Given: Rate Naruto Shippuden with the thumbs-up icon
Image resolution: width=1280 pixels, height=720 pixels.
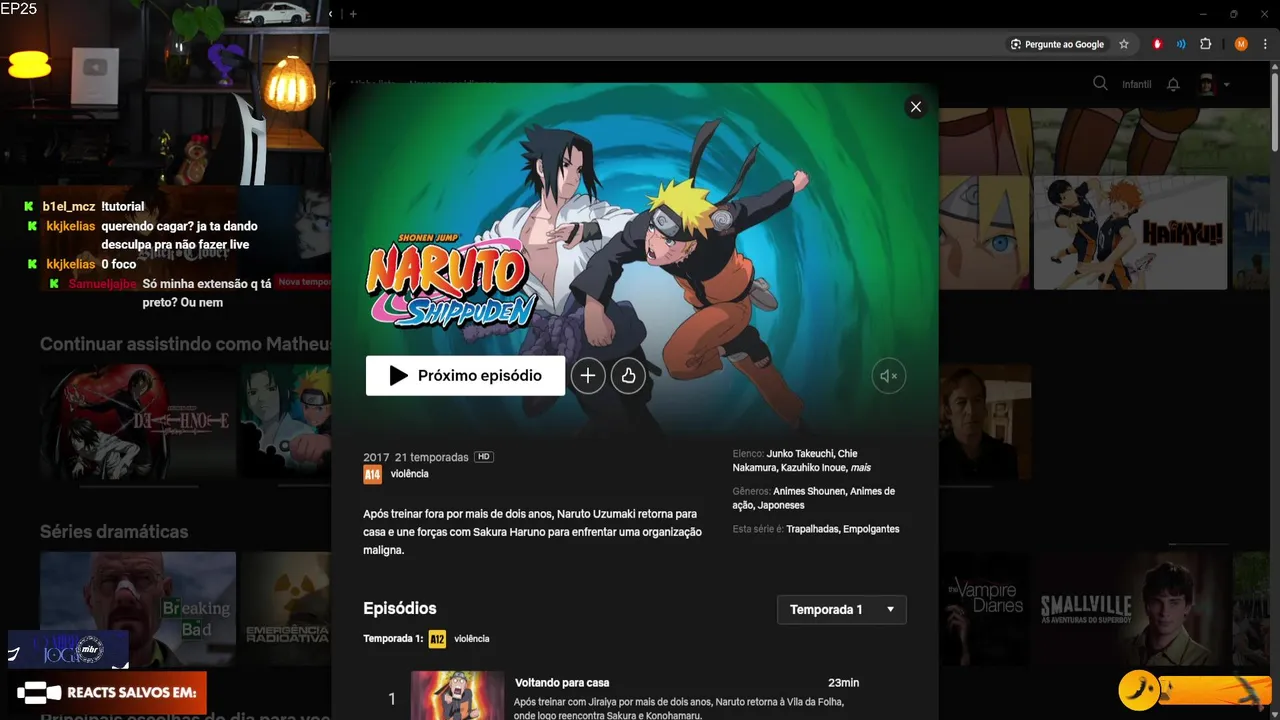Looking at the screenshot, I should point(628,376).
